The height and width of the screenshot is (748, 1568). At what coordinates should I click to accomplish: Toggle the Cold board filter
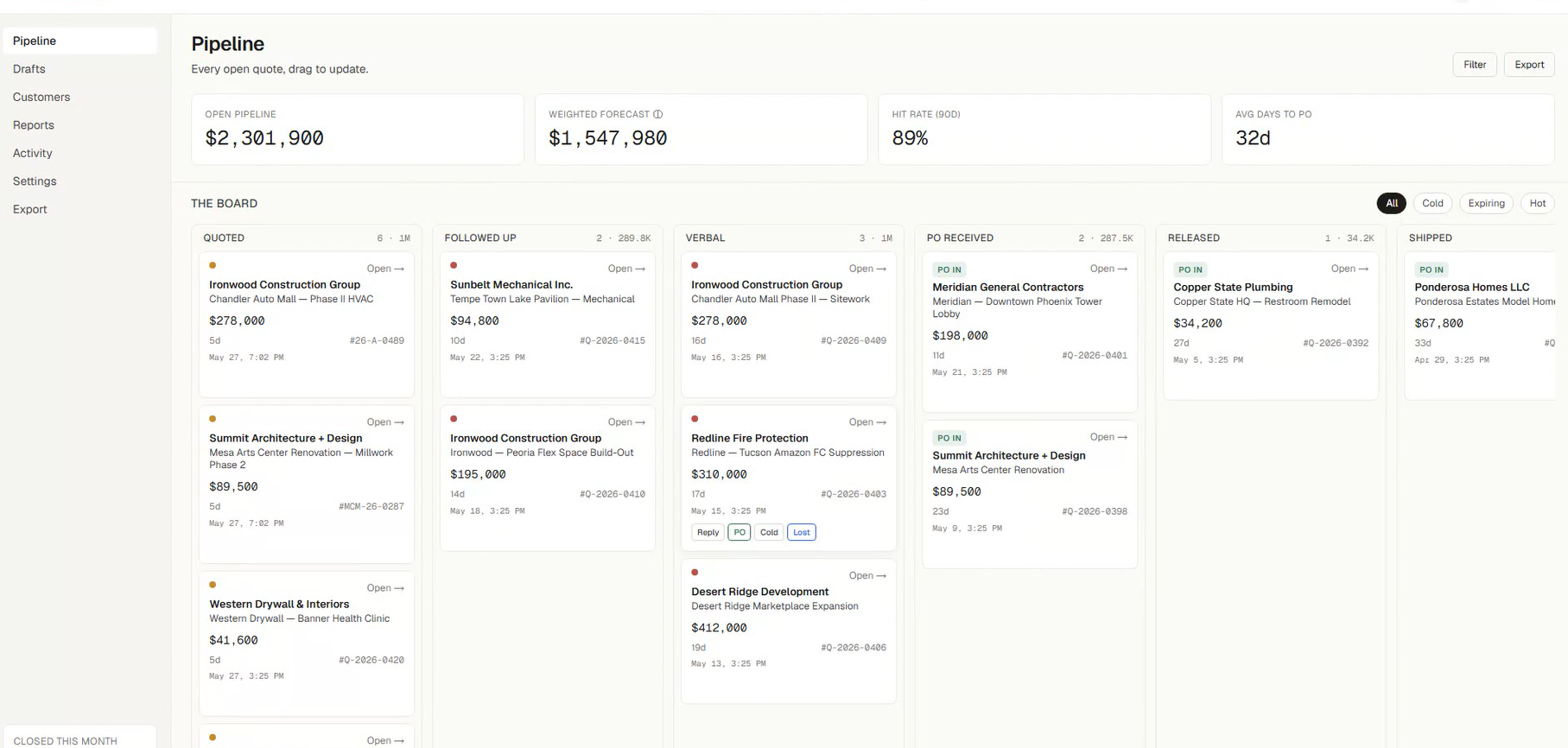tap(1432, 203)
